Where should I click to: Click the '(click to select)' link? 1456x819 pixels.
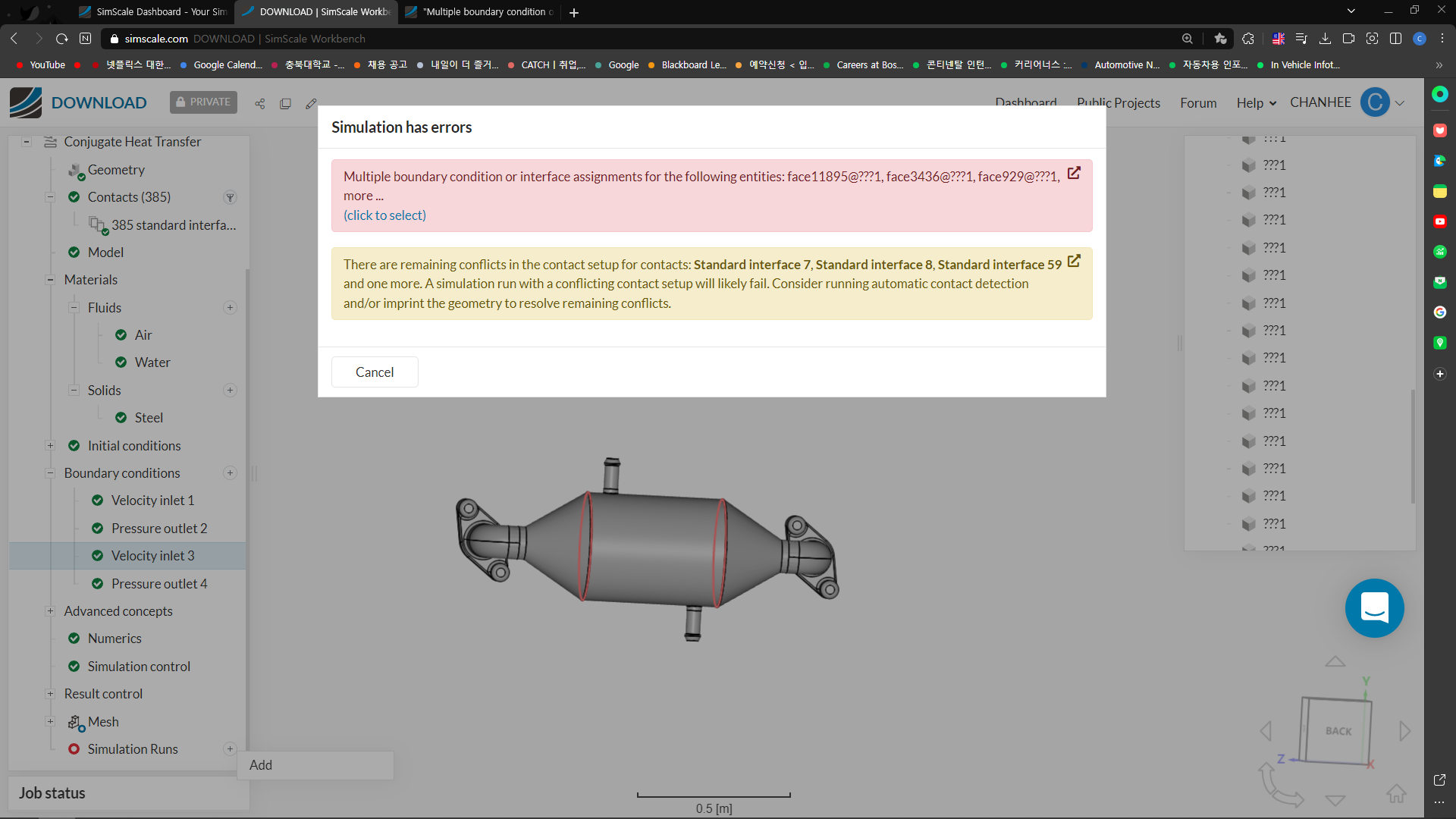point(384,215)
